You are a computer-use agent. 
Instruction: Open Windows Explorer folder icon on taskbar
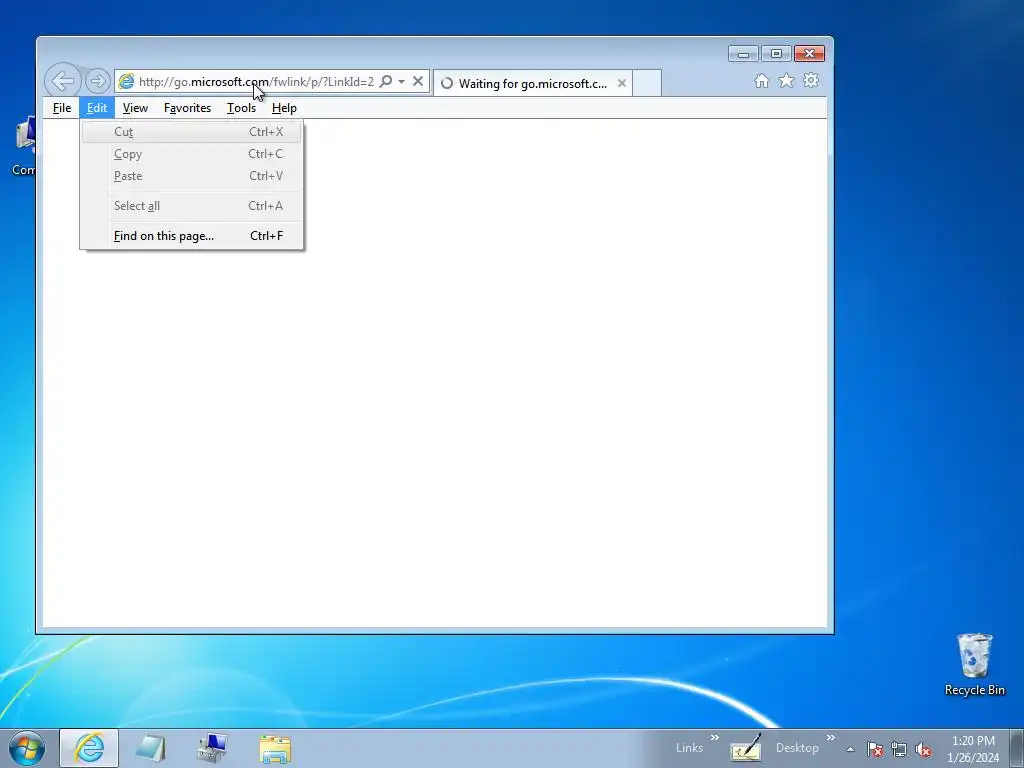coord(275,748)
